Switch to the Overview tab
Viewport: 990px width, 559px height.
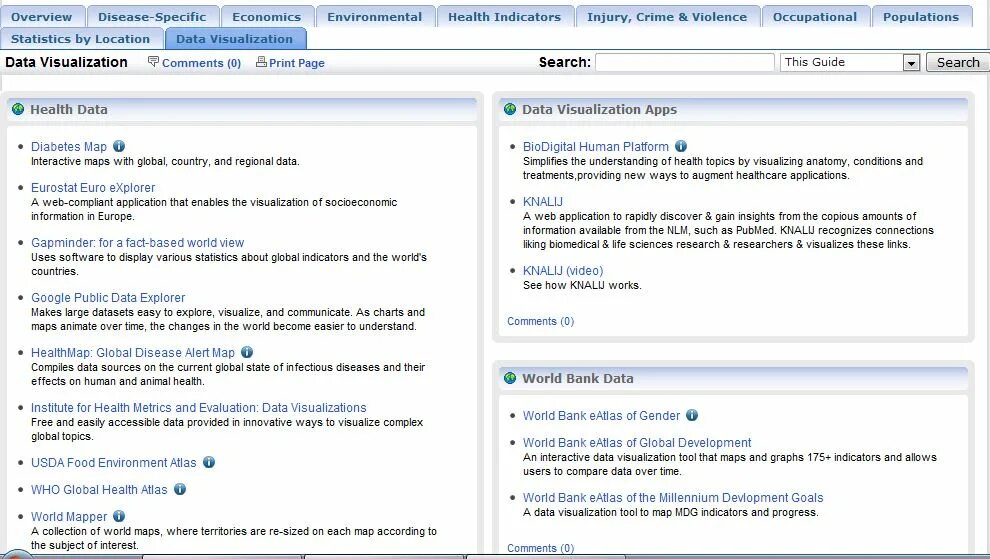click(x=42, y=17)
